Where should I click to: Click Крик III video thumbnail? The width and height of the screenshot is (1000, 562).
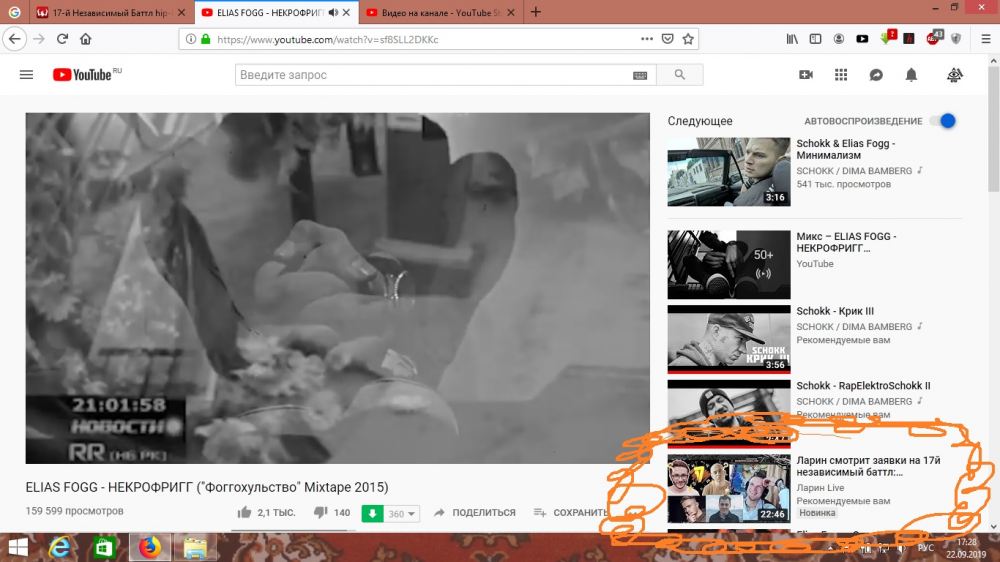point(728,339)
